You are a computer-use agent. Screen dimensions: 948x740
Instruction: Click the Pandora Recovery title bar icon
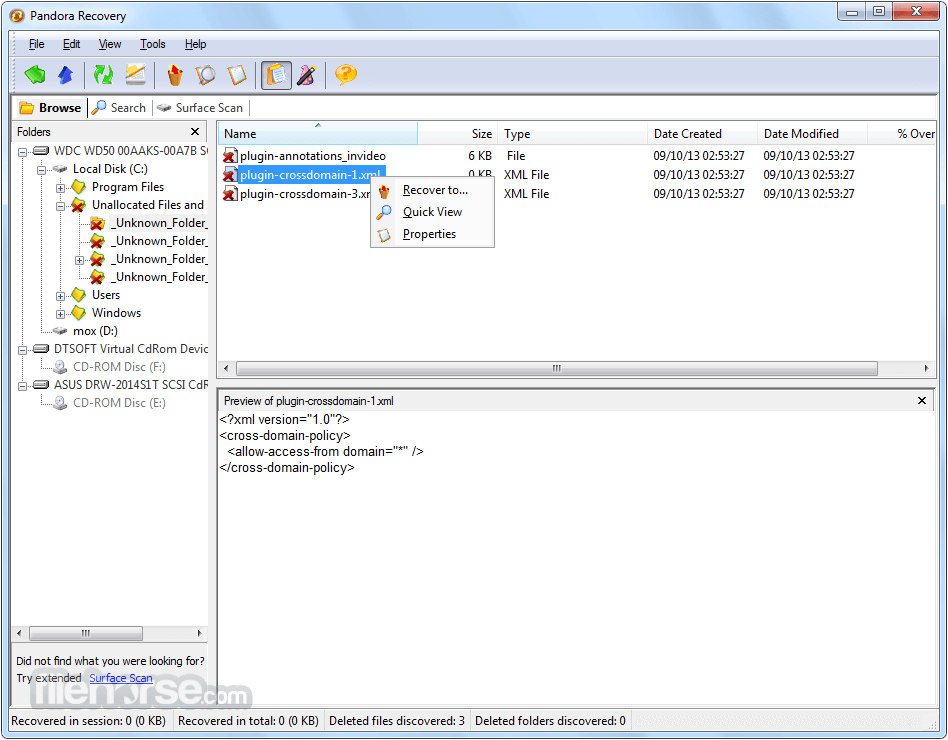18,16
